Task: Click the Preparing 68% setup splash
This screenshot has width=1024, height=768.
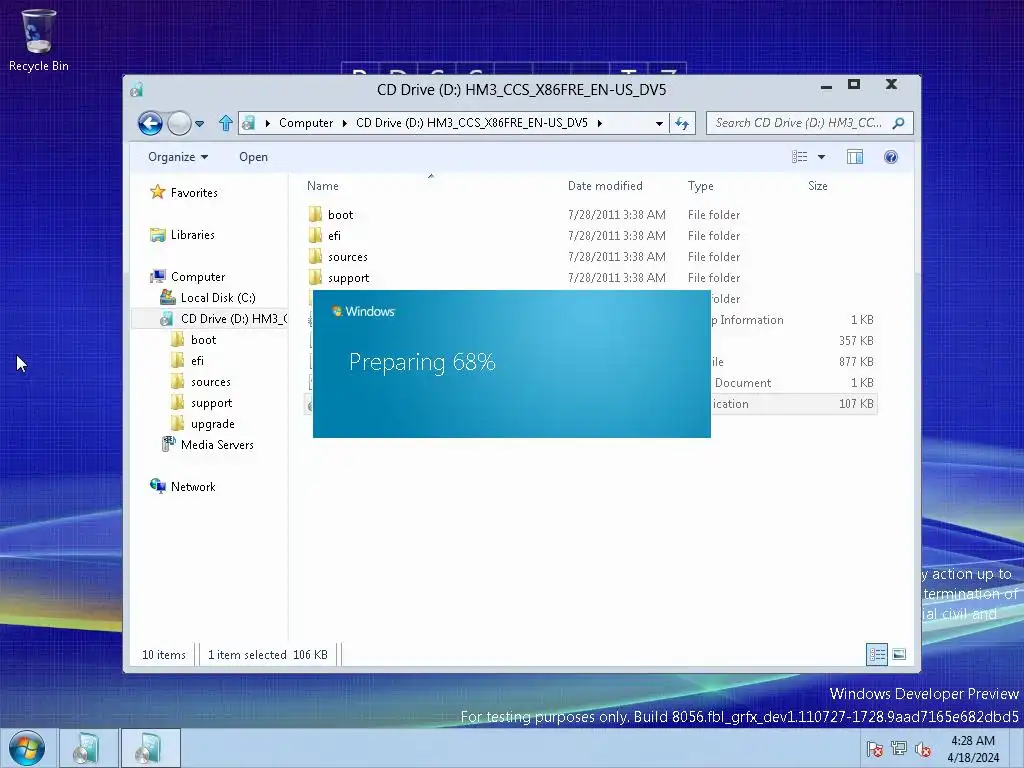Action: point(511,364)
